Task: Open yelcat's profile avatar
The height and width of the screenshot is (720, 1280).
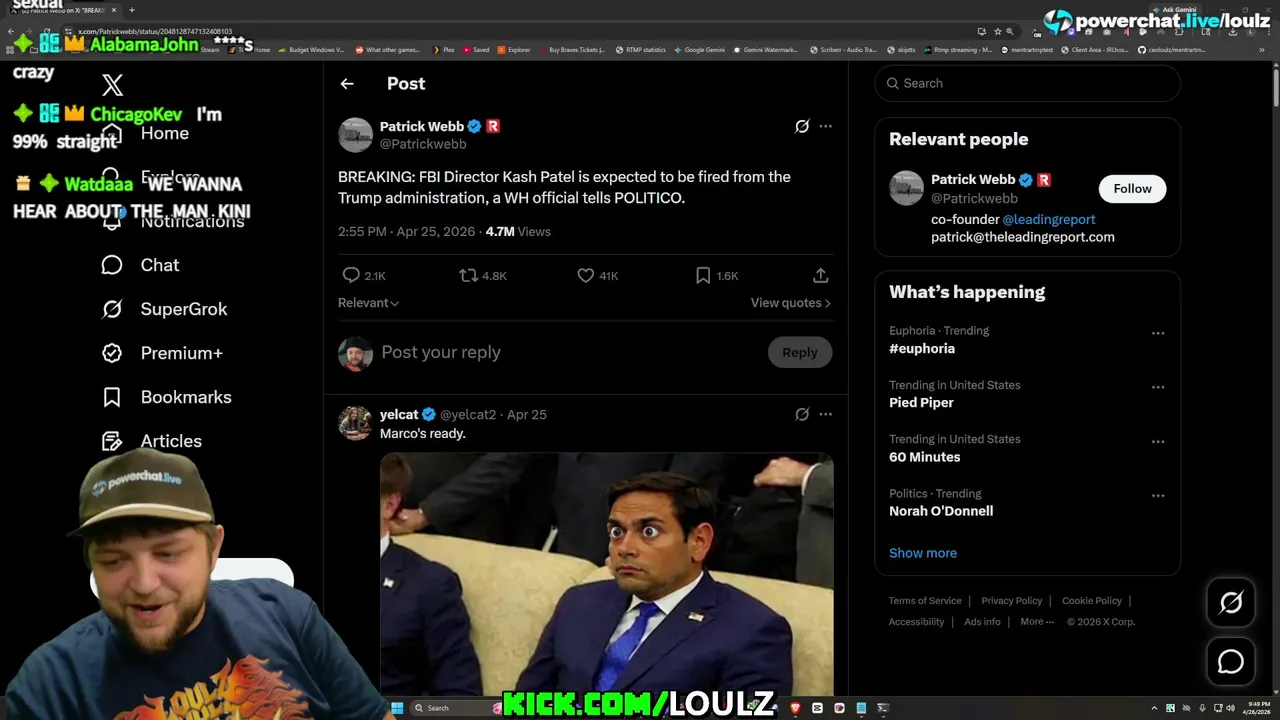Action: [355, 423]
